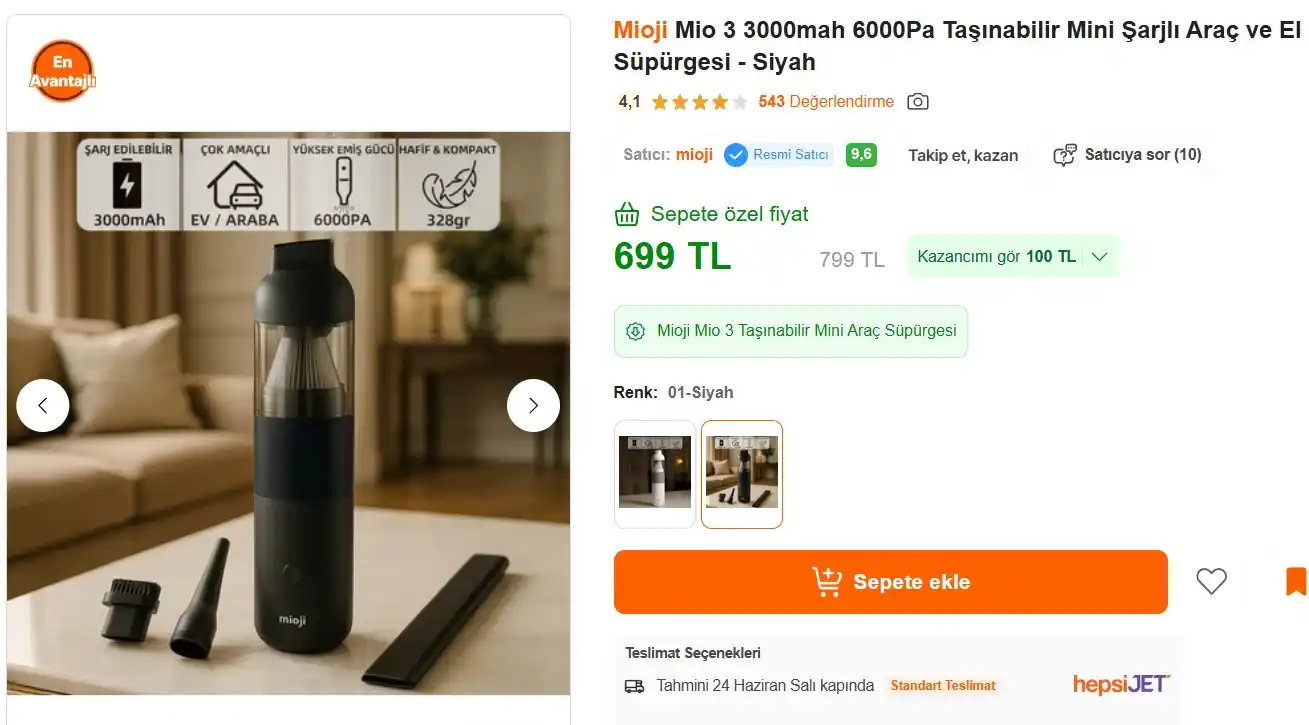
Task: Open customer photos via the camera icon
Action: [x=917, y=101]
